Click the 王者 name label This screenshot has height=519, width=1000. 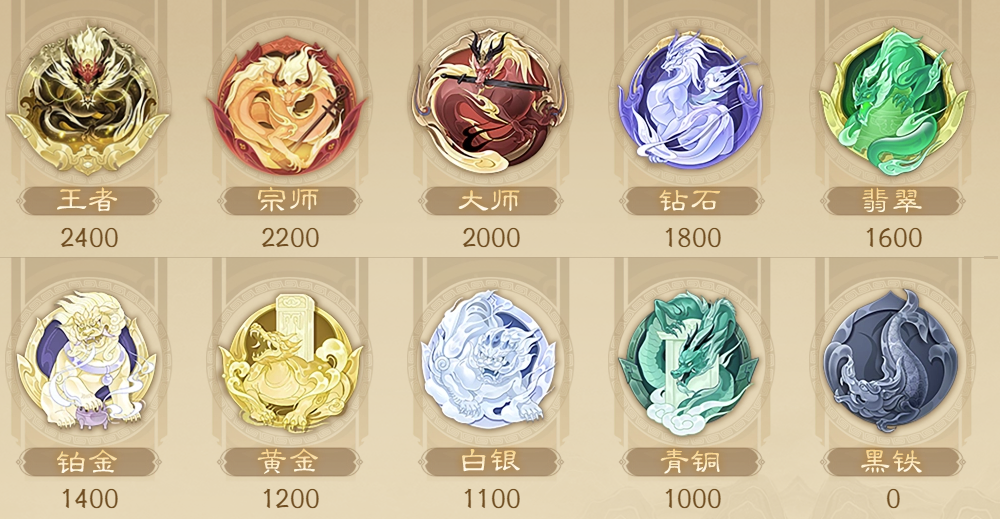88,201
